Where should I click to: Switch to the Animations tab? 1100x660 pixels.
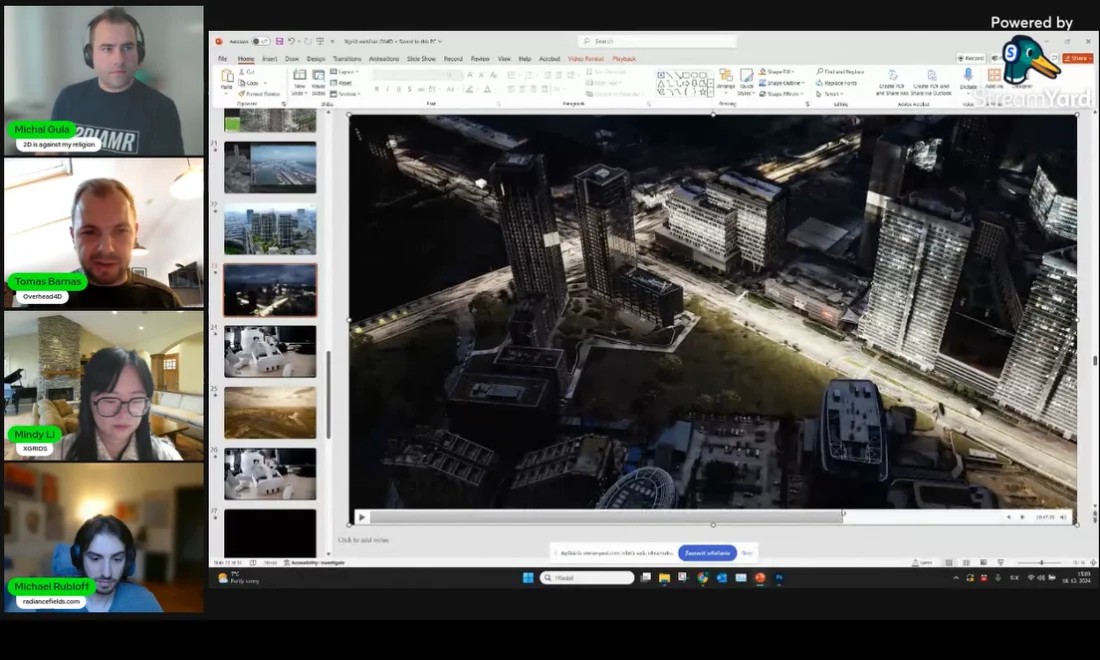(384, 59)
